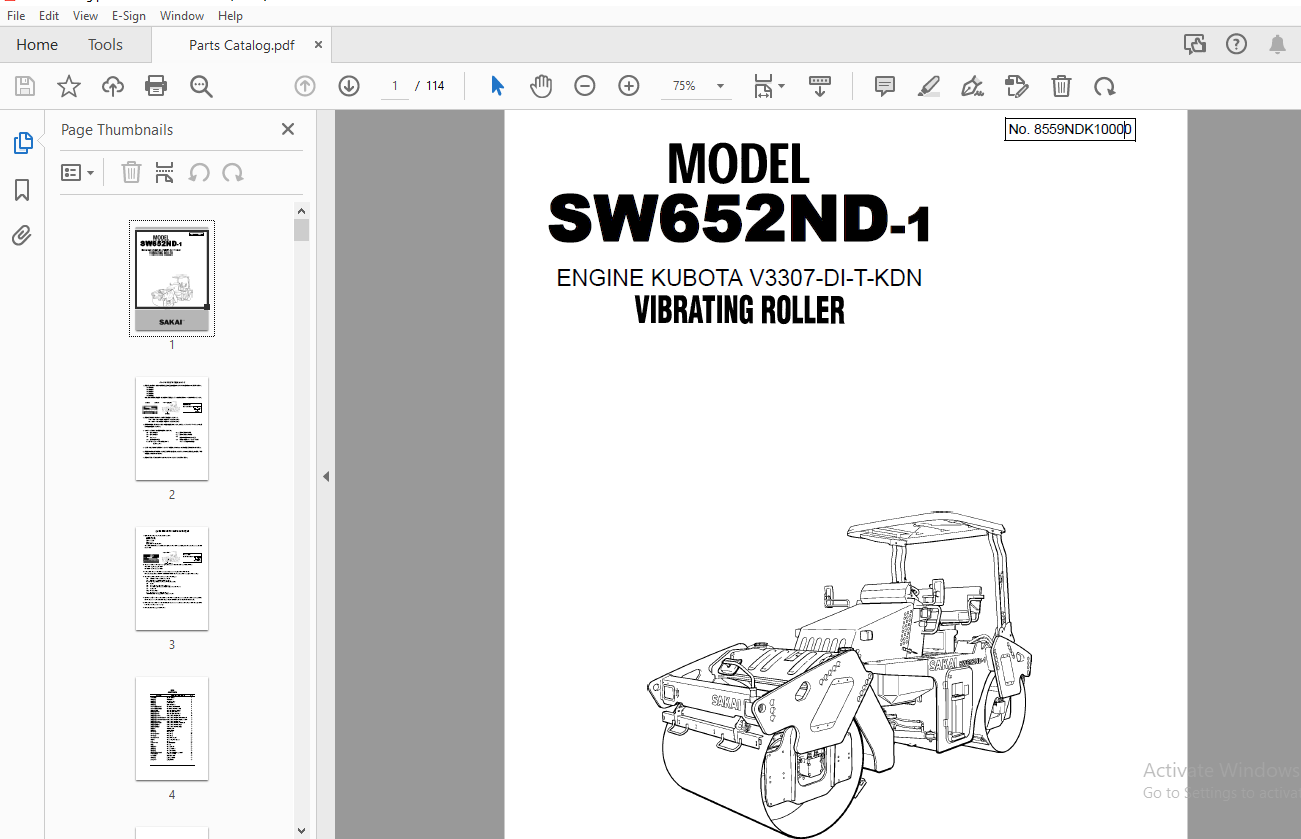Rotate thumbnails counterclockwise
The width and height of the screenshot is (1301, 839).
pyautogui.click(x=199, y=172)
